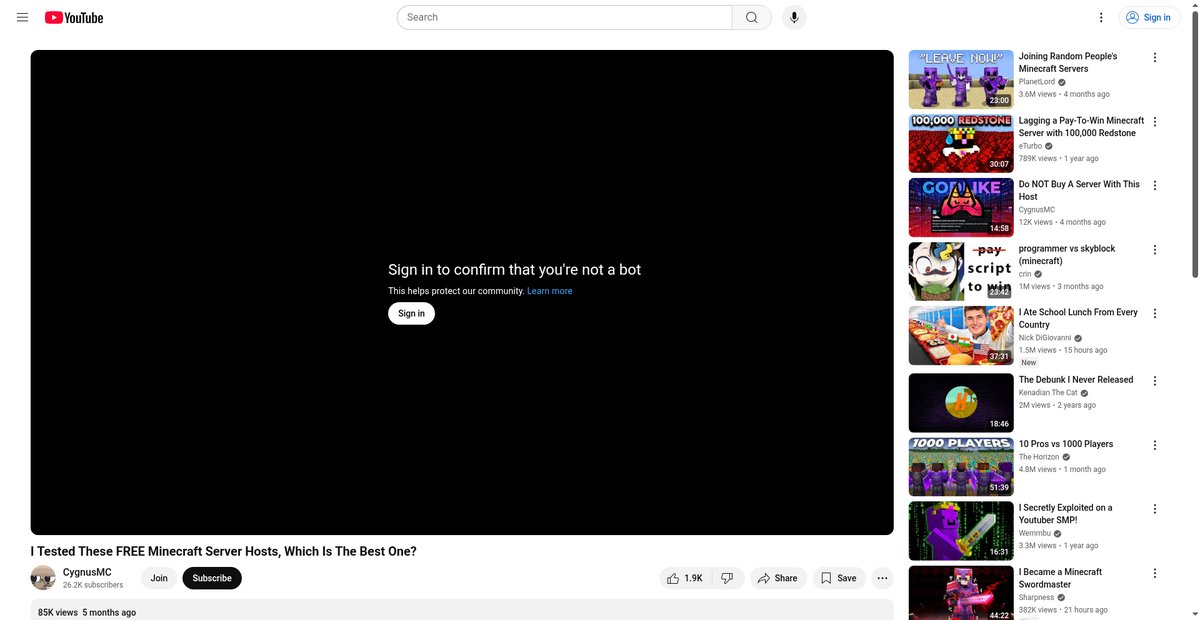
Task: Share the video
Action: pyautogui.click(x=778, y=578)
